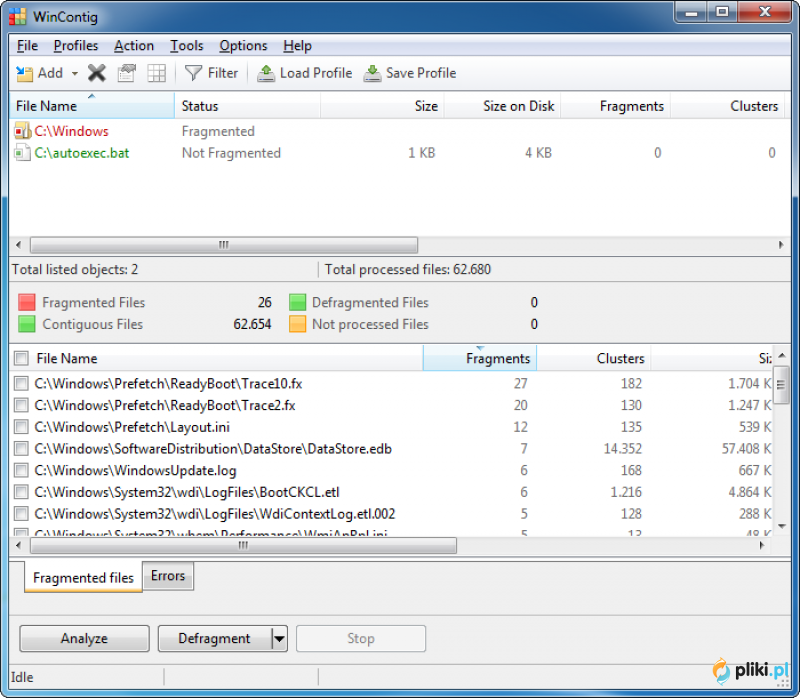Click top list scroll right arrow
The image size is (800, 698).
tap(781, 245)
